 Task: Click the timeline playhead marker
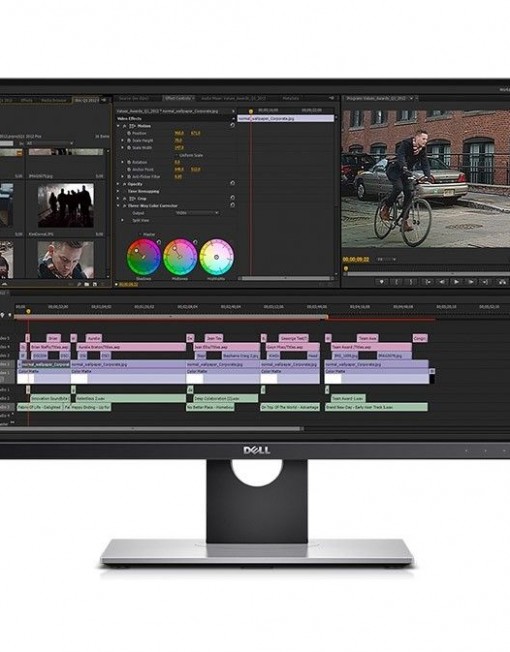coord(28,311)
